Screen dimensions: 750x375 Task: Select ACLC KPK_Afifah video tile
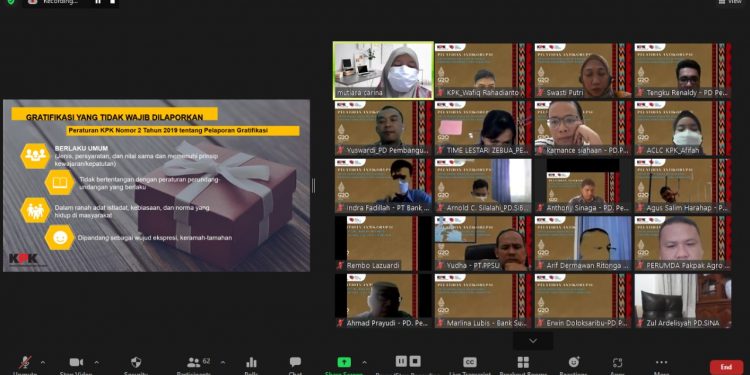pos(683,128)
